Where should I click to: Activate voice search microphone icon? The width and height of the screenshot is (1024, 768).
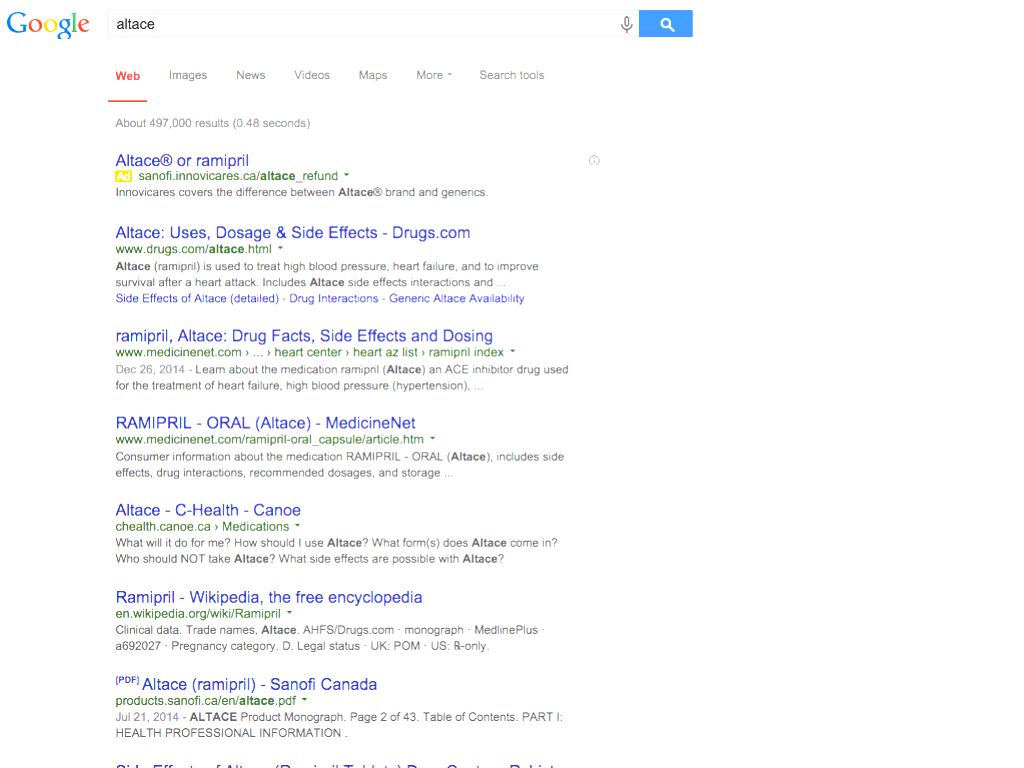click(626, 24)
